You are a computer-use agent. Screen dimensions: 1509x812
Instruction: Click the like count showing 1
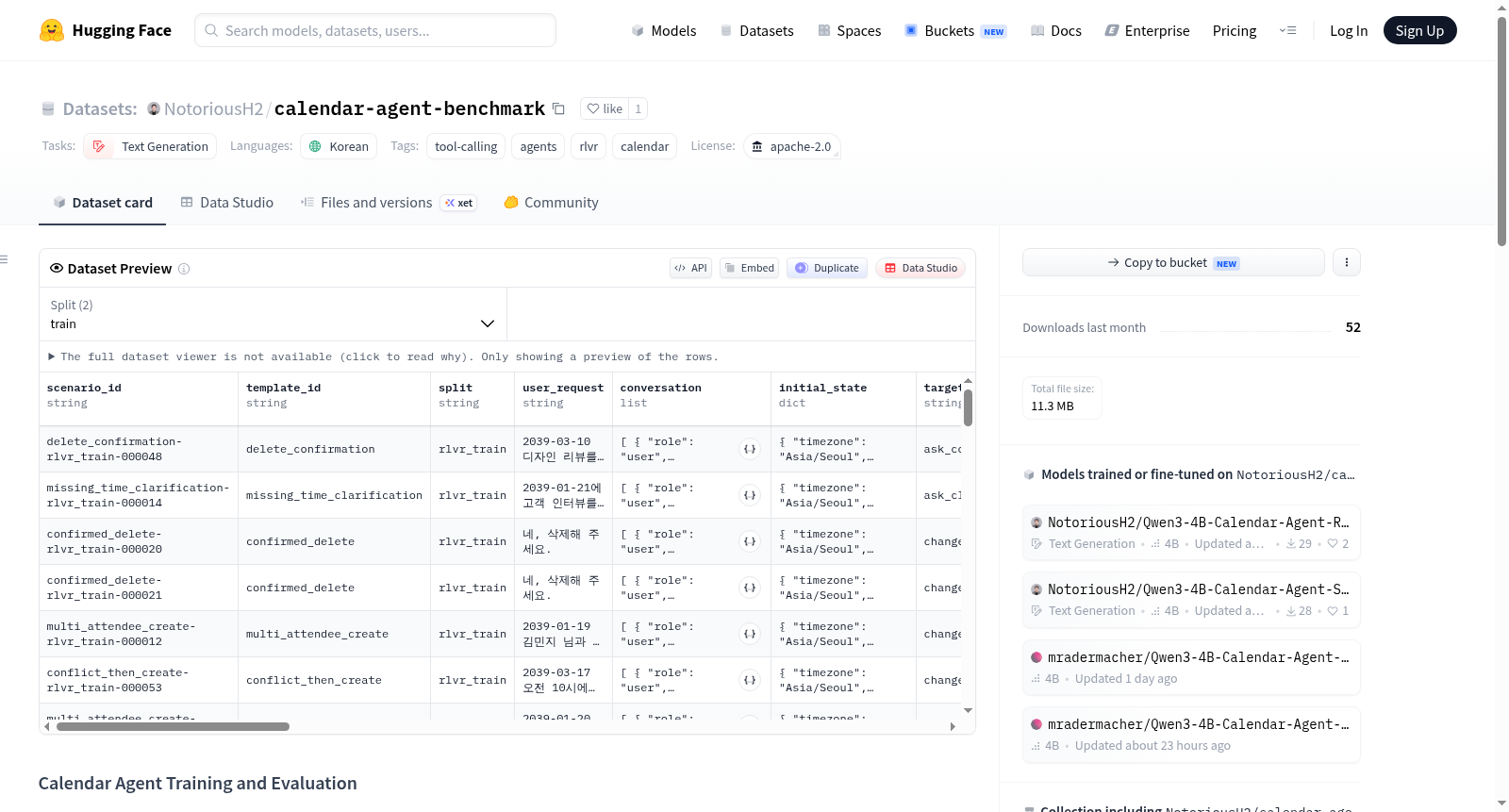click(638, 108)
